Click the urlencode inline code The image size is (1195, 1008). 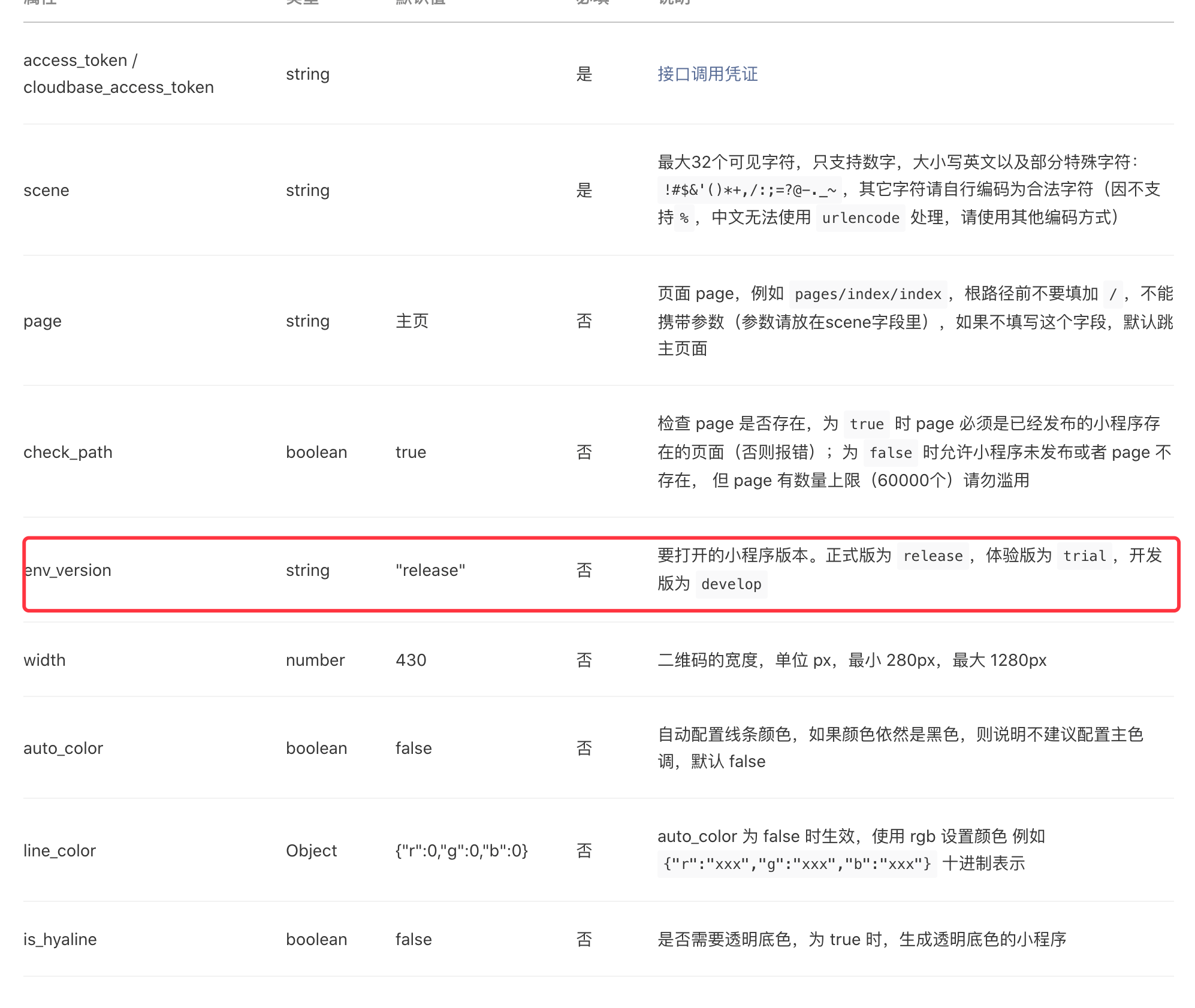(860, 218)
